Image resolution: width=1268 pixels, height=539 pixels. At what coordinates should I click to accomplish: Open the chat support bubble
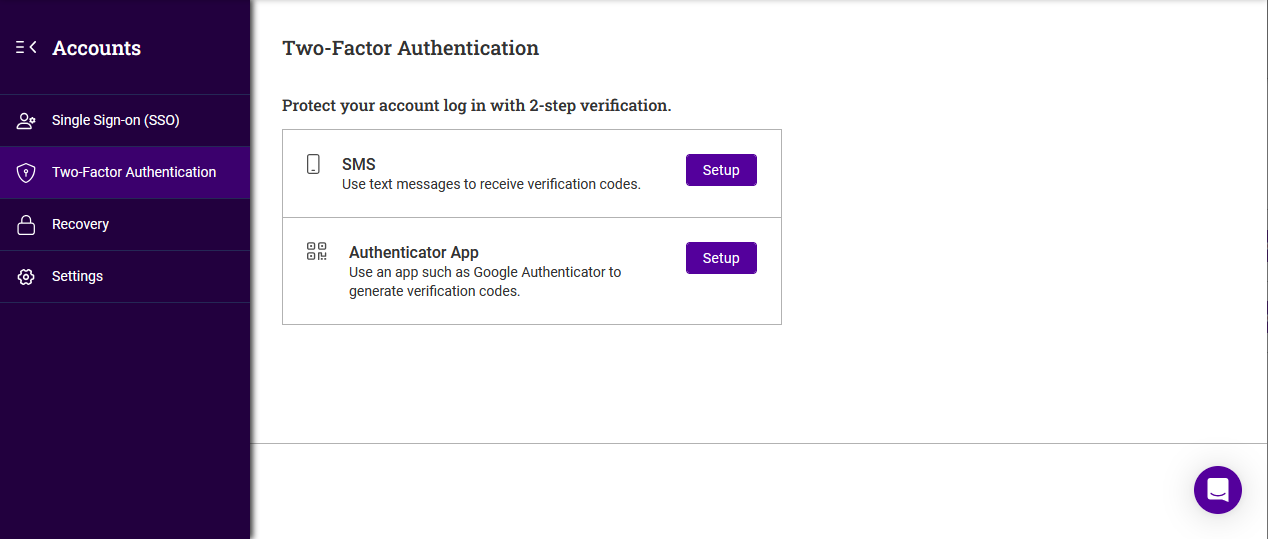(1218, 490)
